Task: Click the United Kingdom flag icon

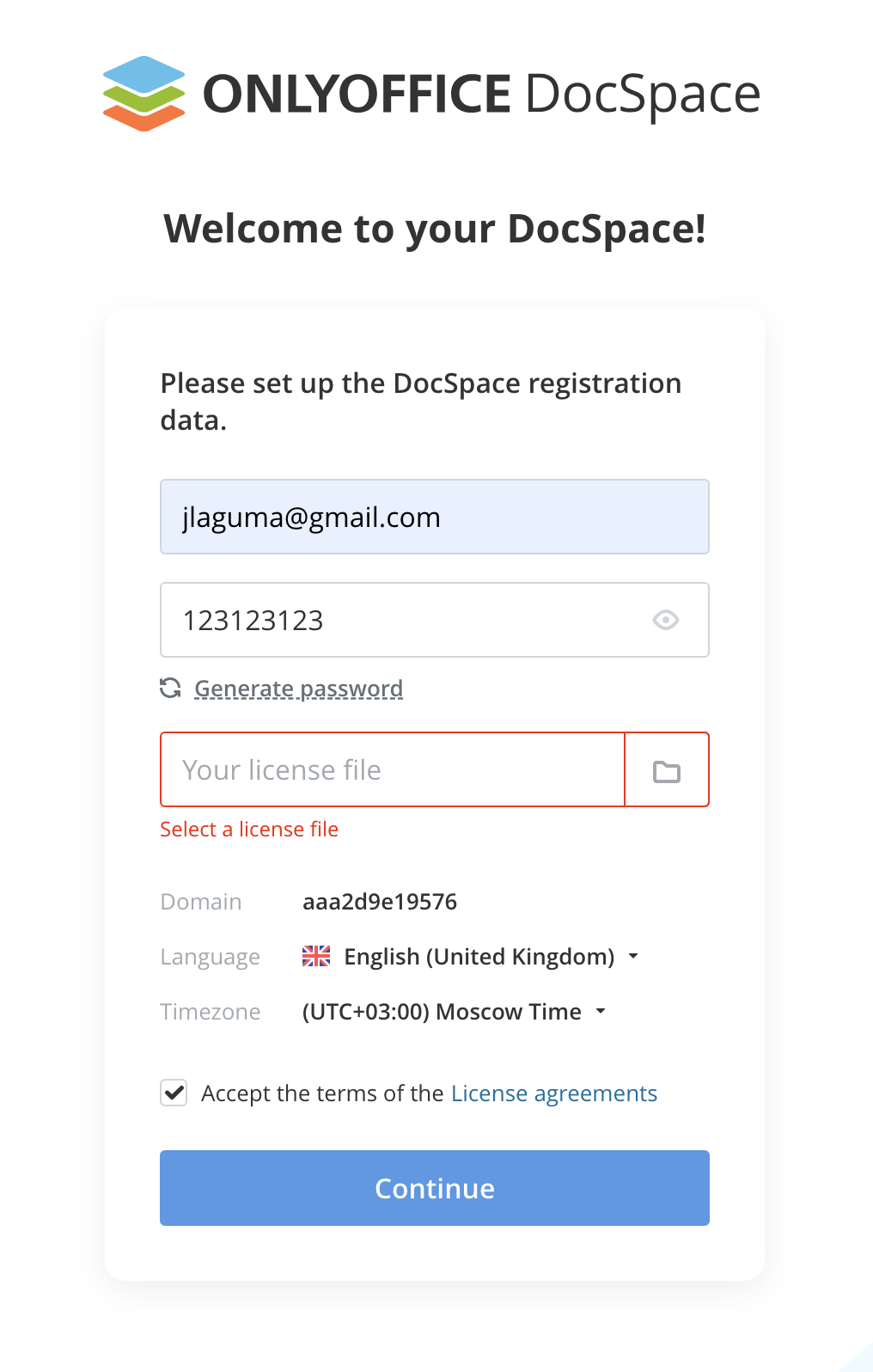Action: click(x=316, y=956)
